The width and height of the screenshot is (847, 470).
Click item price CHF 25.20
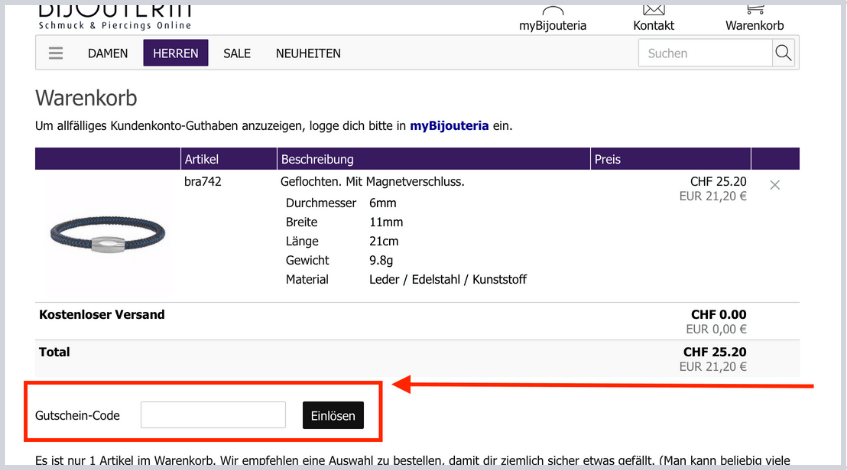click(x=718, y=182)
